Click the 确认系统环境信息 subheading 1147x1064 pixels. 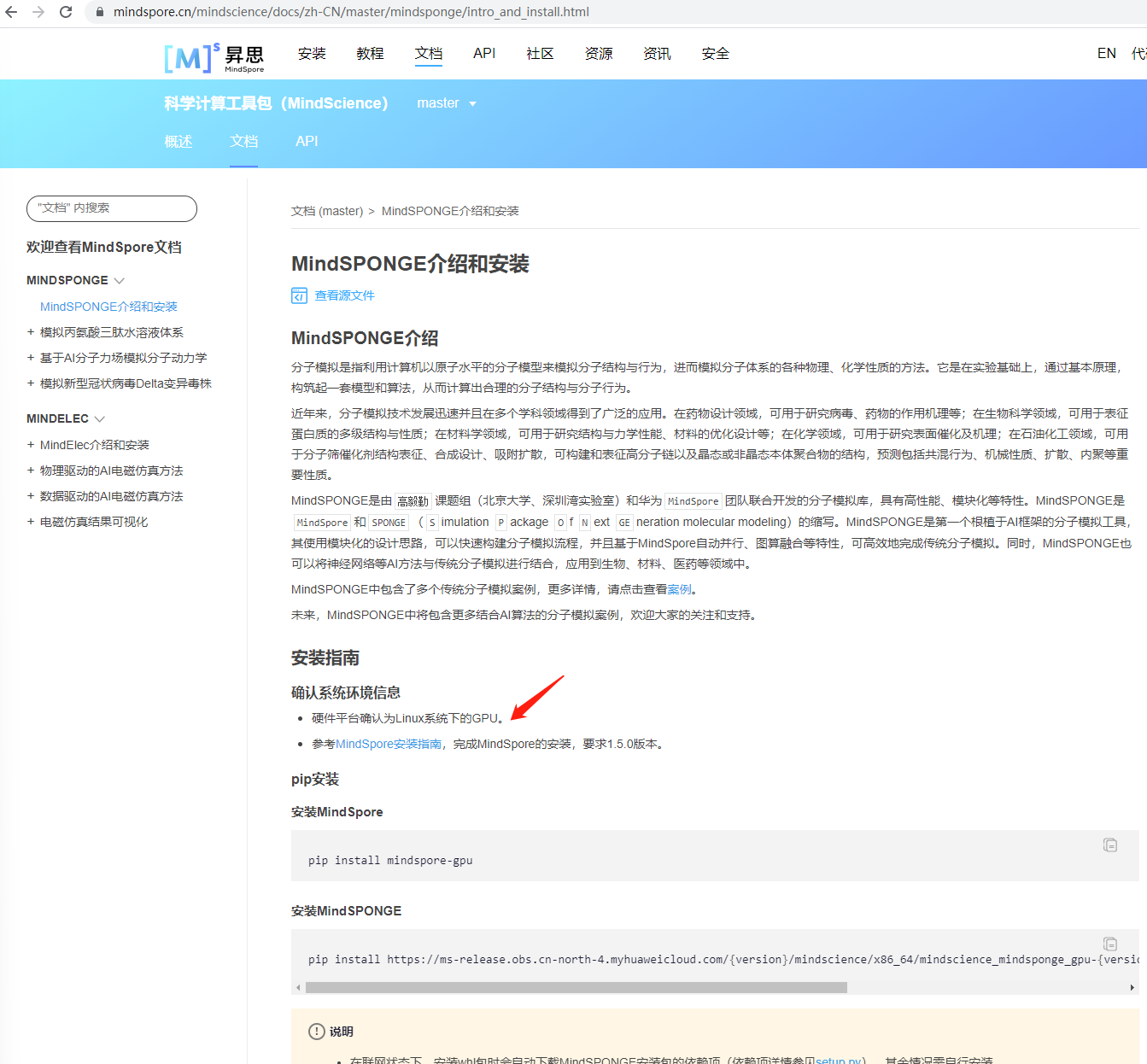346,693
